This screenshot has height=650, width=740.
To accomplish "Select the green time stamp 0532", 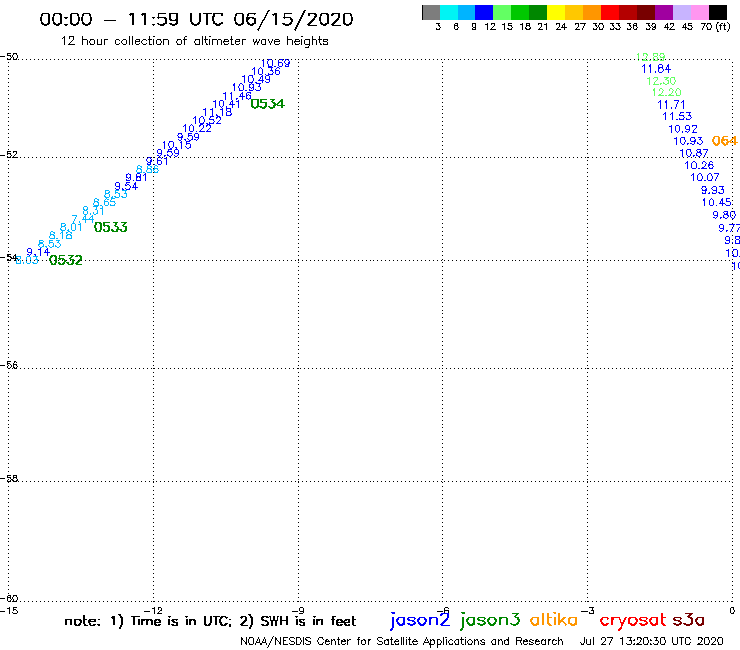I will (x=66, y=260).
